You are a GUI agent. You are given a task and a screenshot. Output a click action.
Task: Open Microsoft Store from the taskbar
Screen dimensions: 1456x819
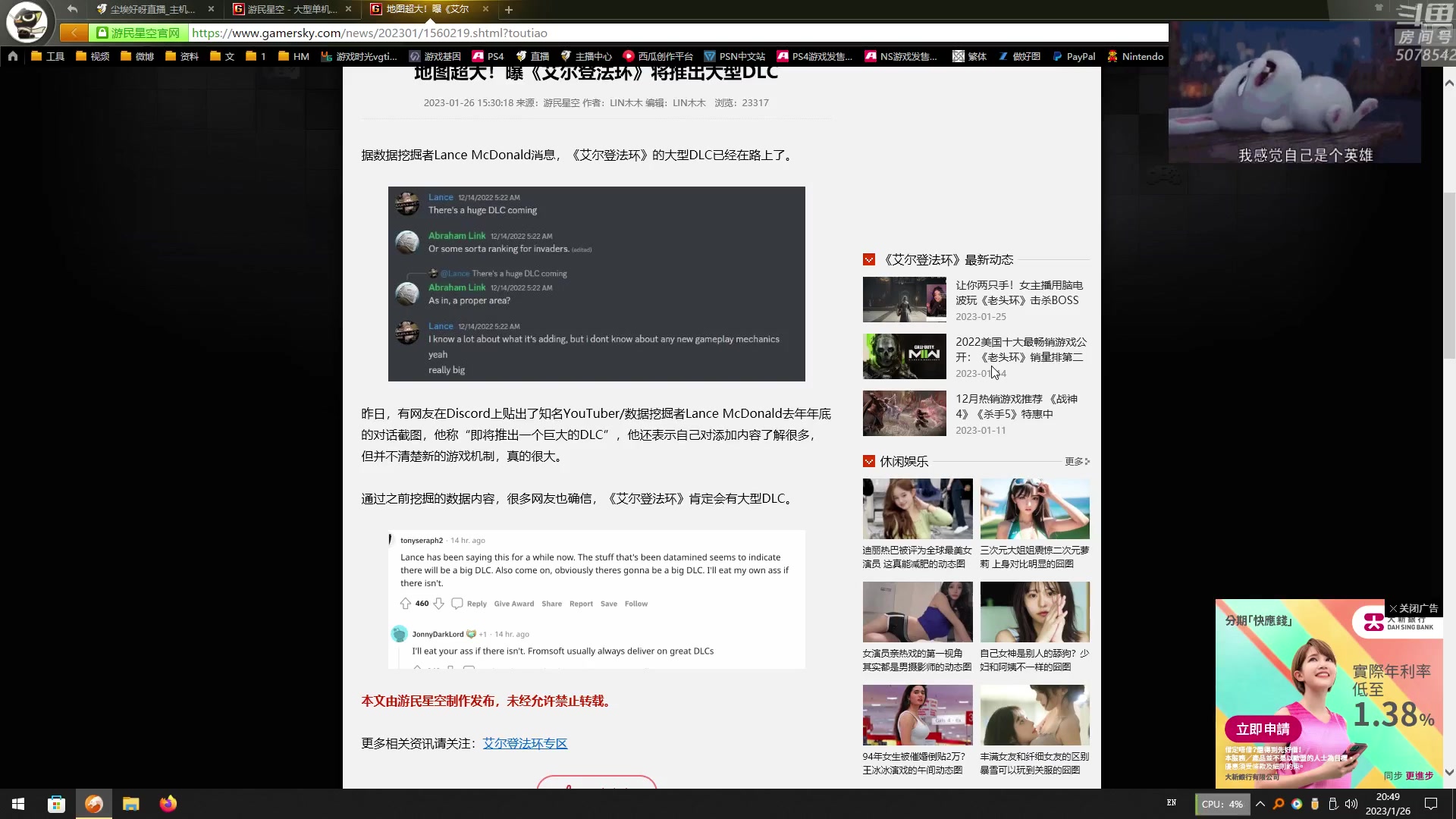[x=56, y=804]
